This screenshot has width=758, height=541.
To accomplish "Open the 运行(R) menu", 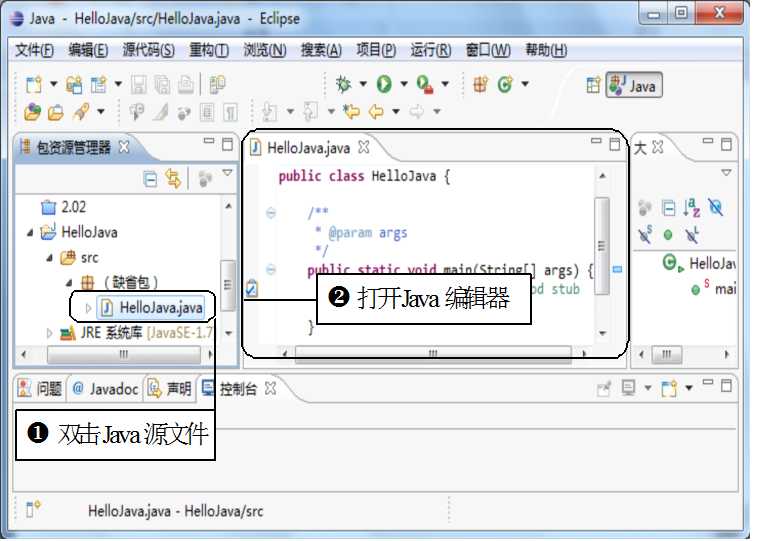I will click(x=431, y=50).
